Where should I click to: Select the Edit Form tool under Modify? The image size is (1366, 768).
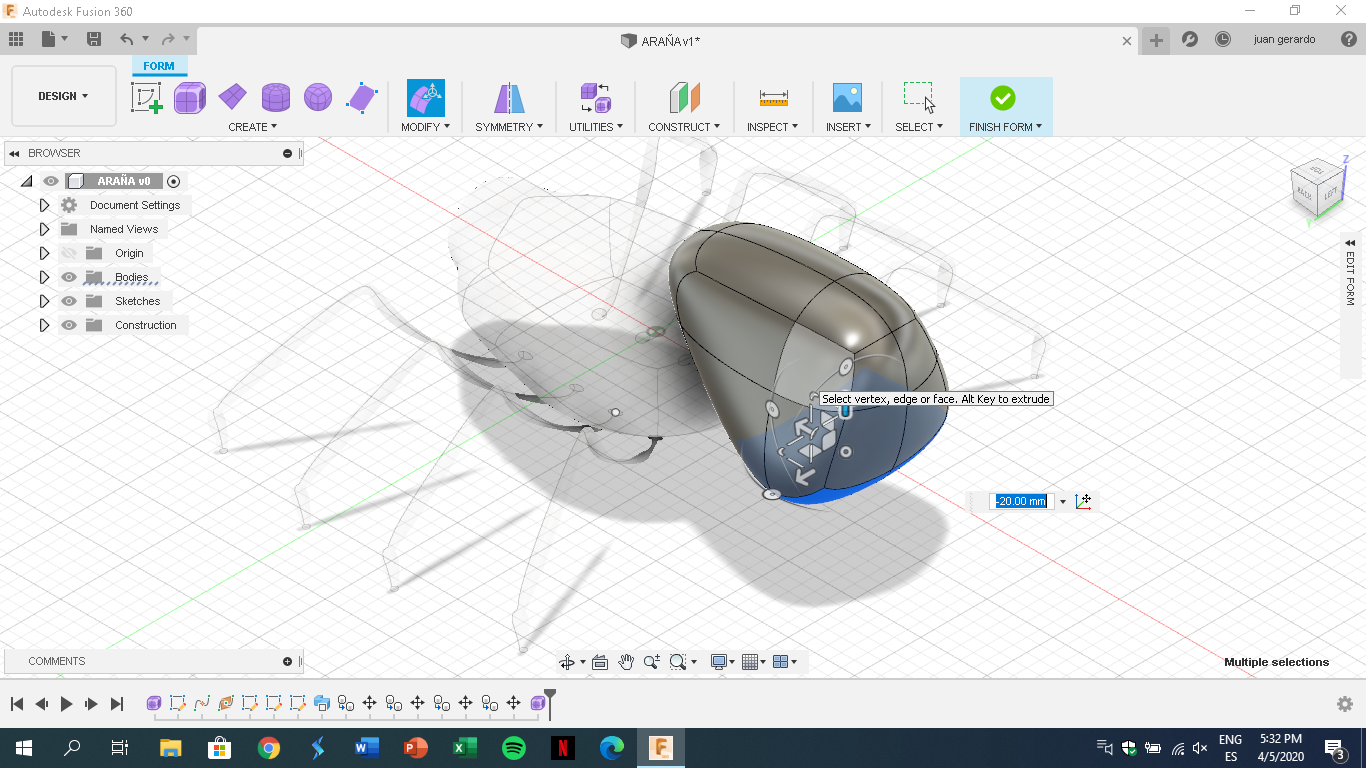[x=425, y=97]
